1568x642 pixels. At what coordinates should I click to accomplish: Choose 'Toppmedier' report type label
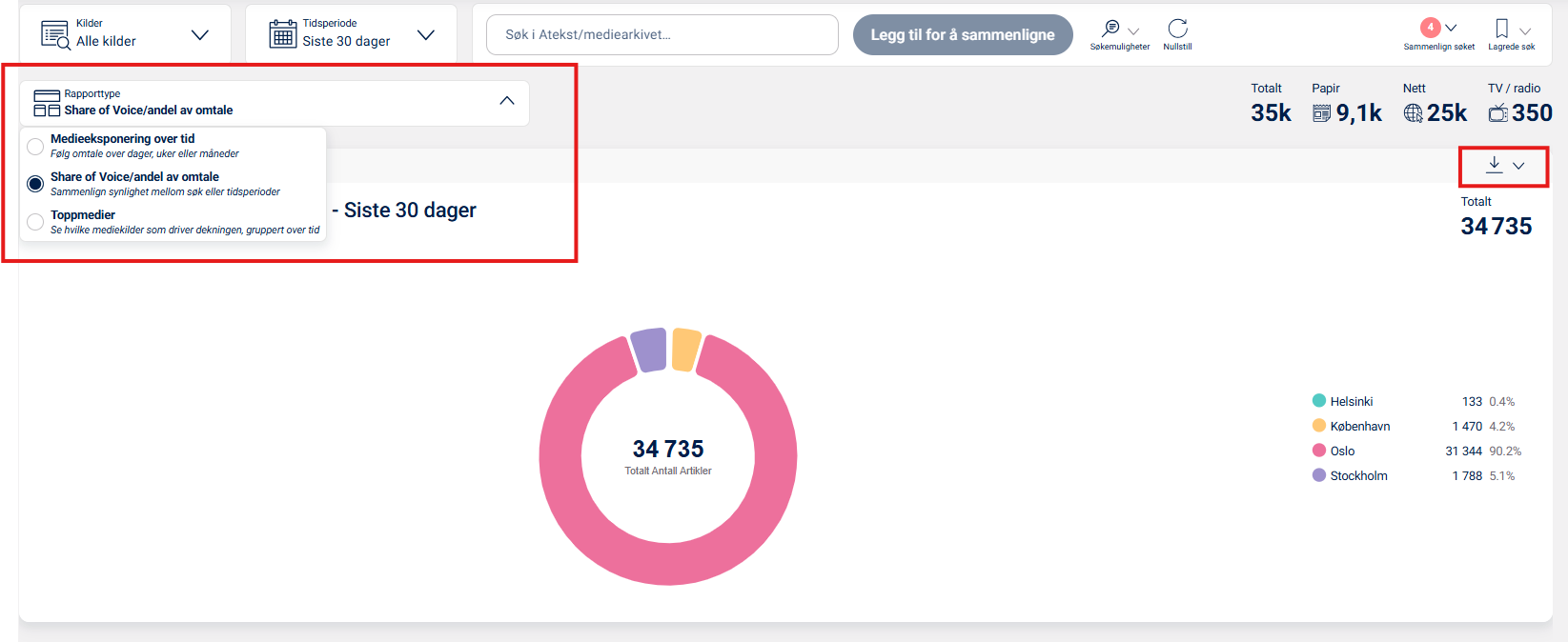coord(83,214)
